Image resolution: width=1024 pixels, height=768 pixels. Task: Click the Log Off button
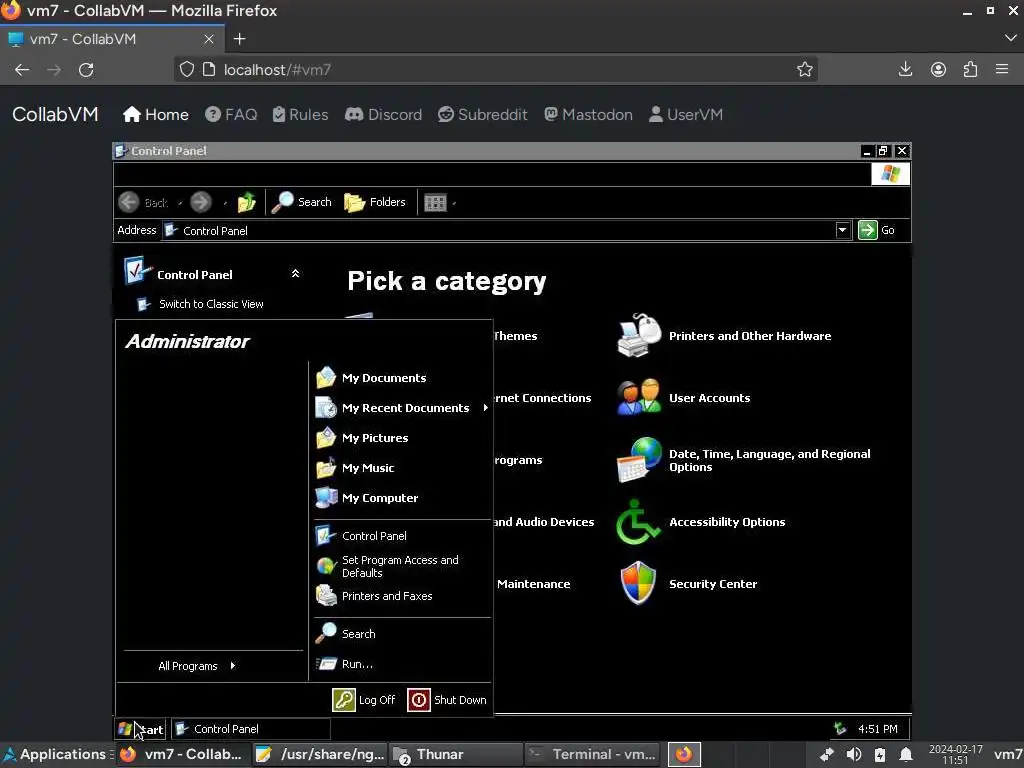(x=364, y=699)
